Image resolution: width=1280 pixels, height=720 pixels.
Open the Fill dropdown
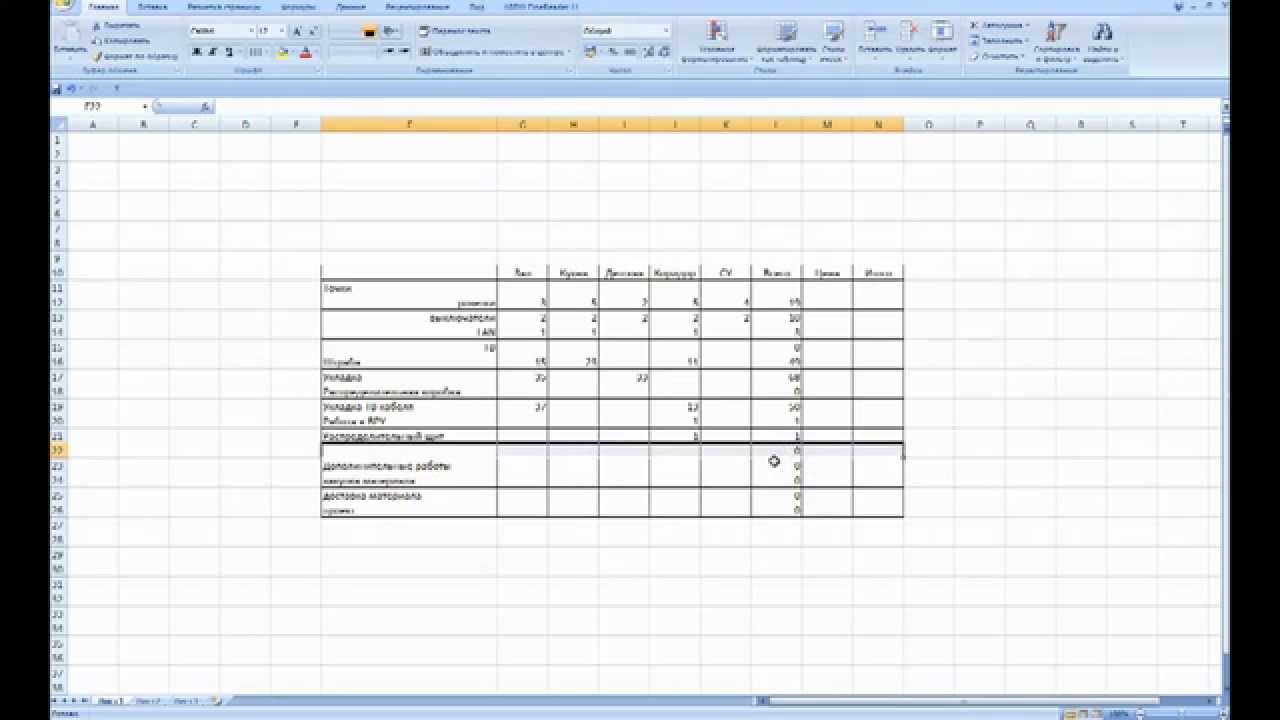tap(998, 41)
